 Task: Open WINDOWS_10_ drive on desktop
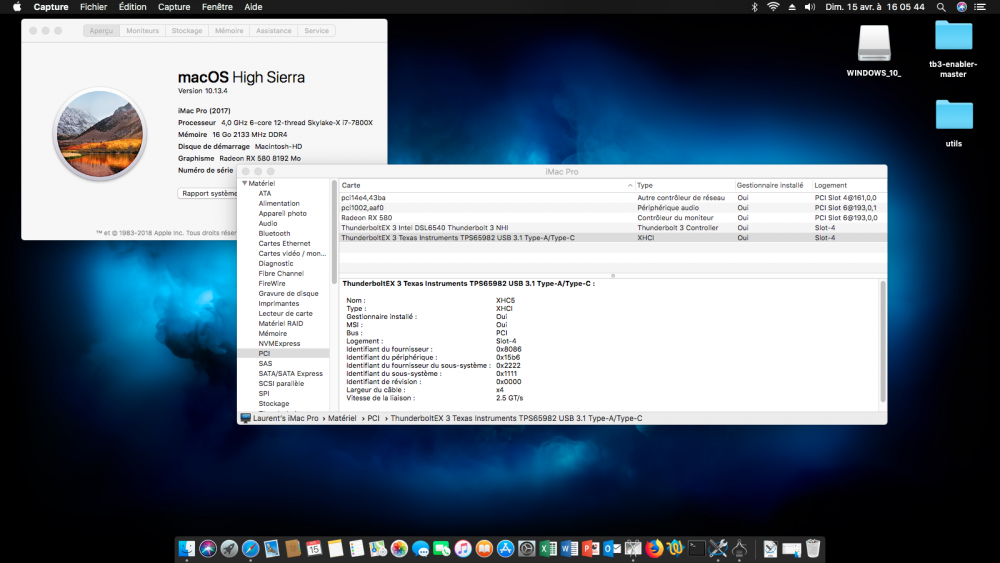coord(874,51)
